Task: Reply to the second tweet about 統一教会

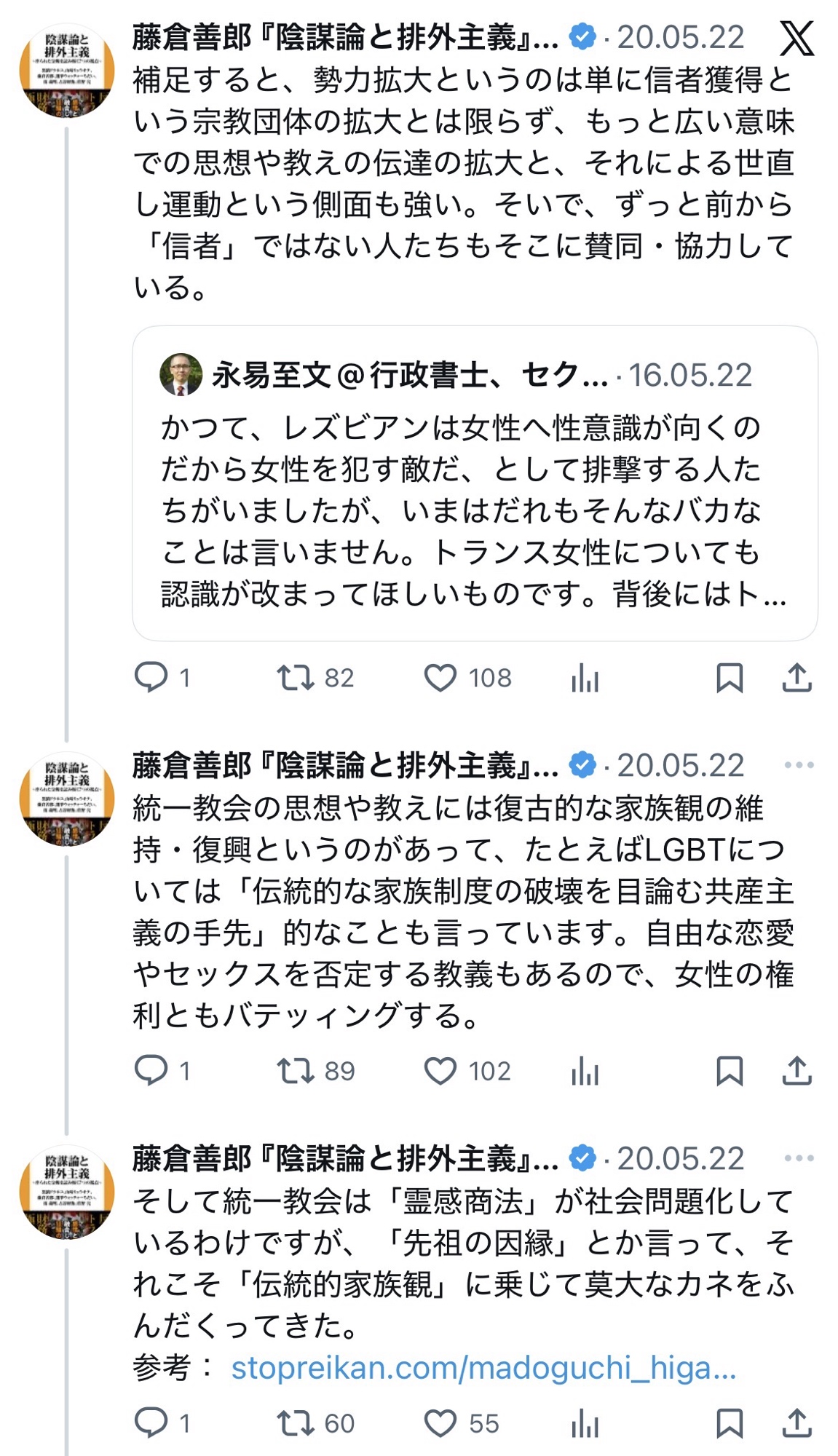Action: pos(151,1071)
